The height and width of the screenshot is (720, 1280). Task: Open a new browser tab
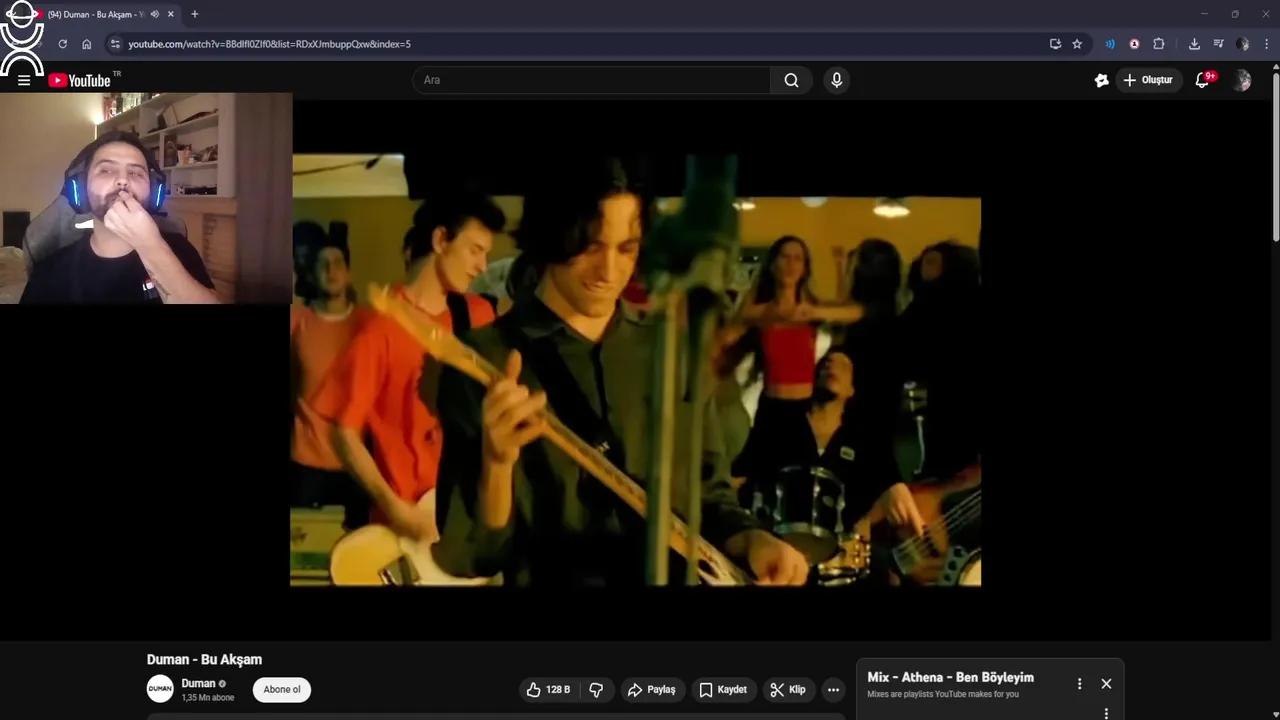point(194,14)
